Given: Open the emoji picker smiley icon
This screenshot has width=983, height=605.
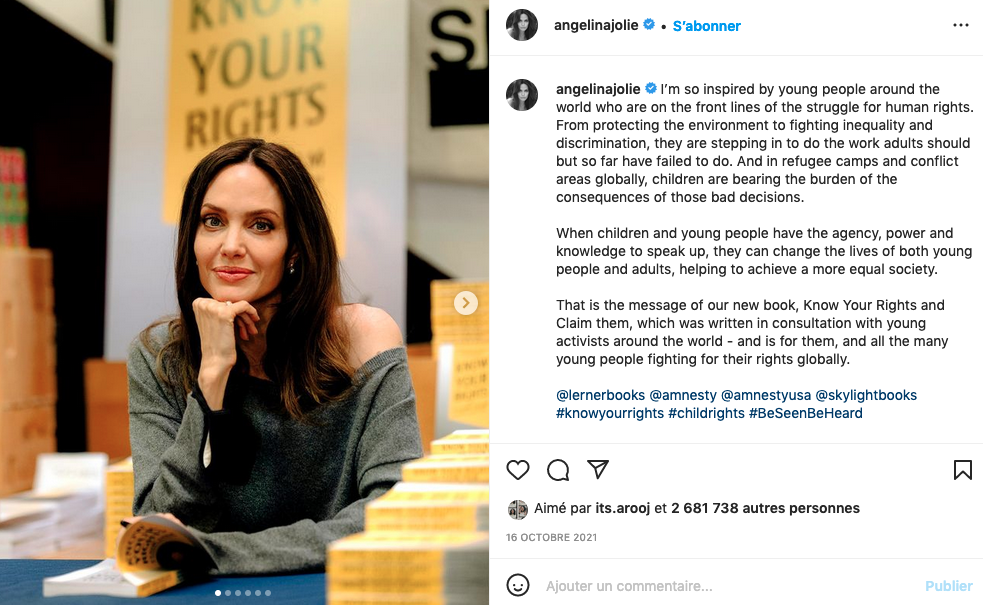Looking at the screenshot, I should click(518, 585).
